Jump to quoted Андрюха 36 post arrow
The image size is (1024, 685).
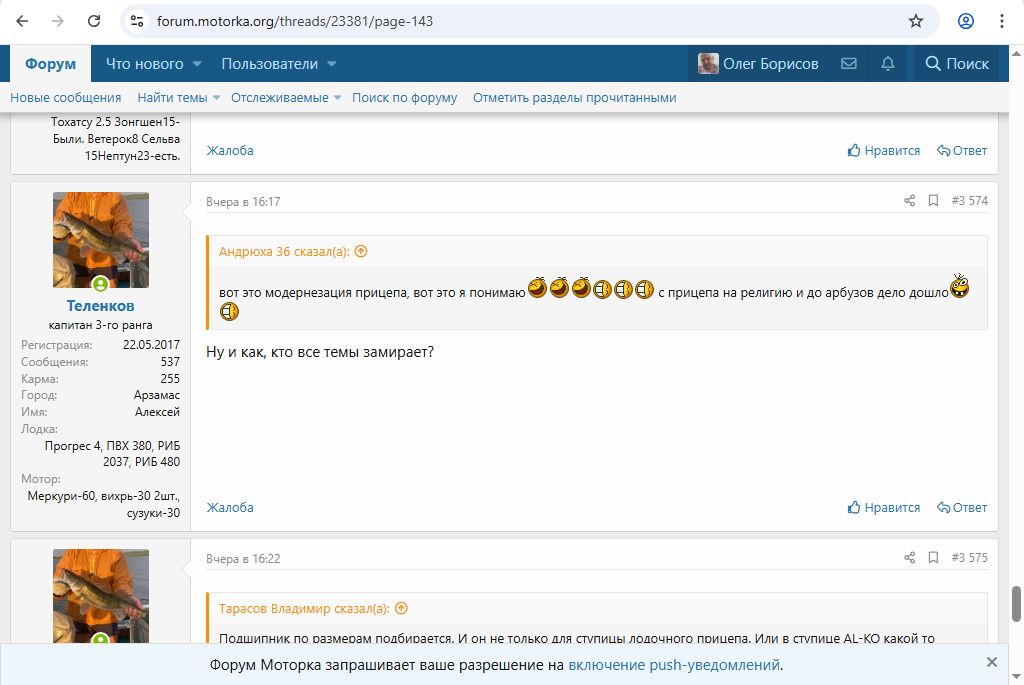click(x=361, y=252)
